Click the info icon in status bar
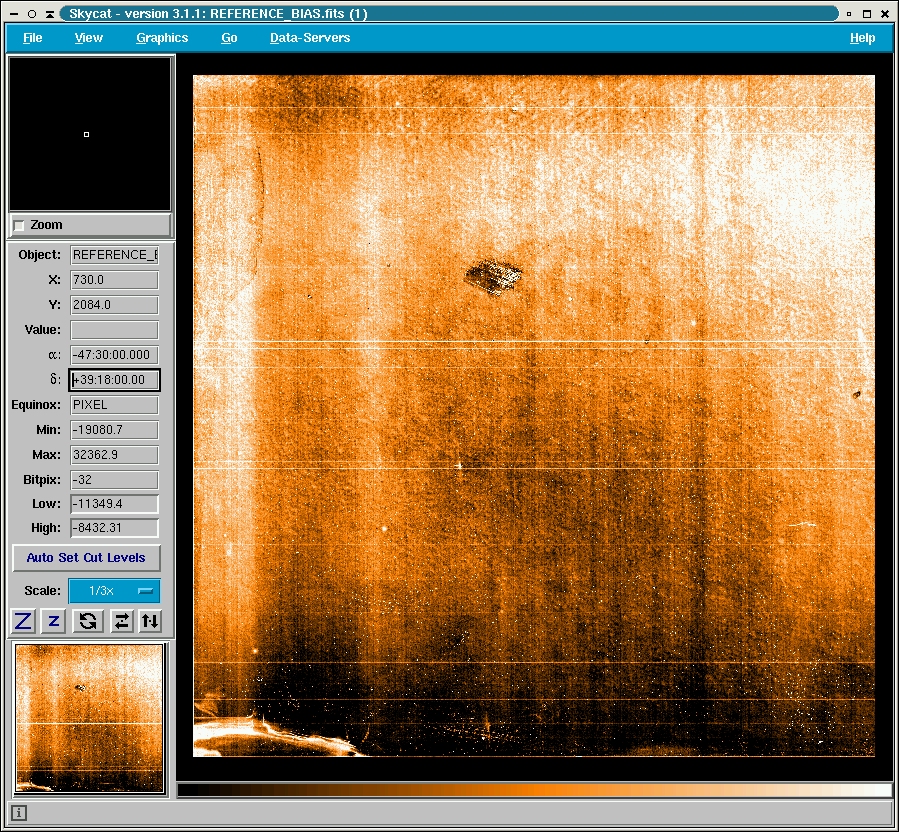The height and width of the screenshot is (832, 899). [x=18, y=813]
